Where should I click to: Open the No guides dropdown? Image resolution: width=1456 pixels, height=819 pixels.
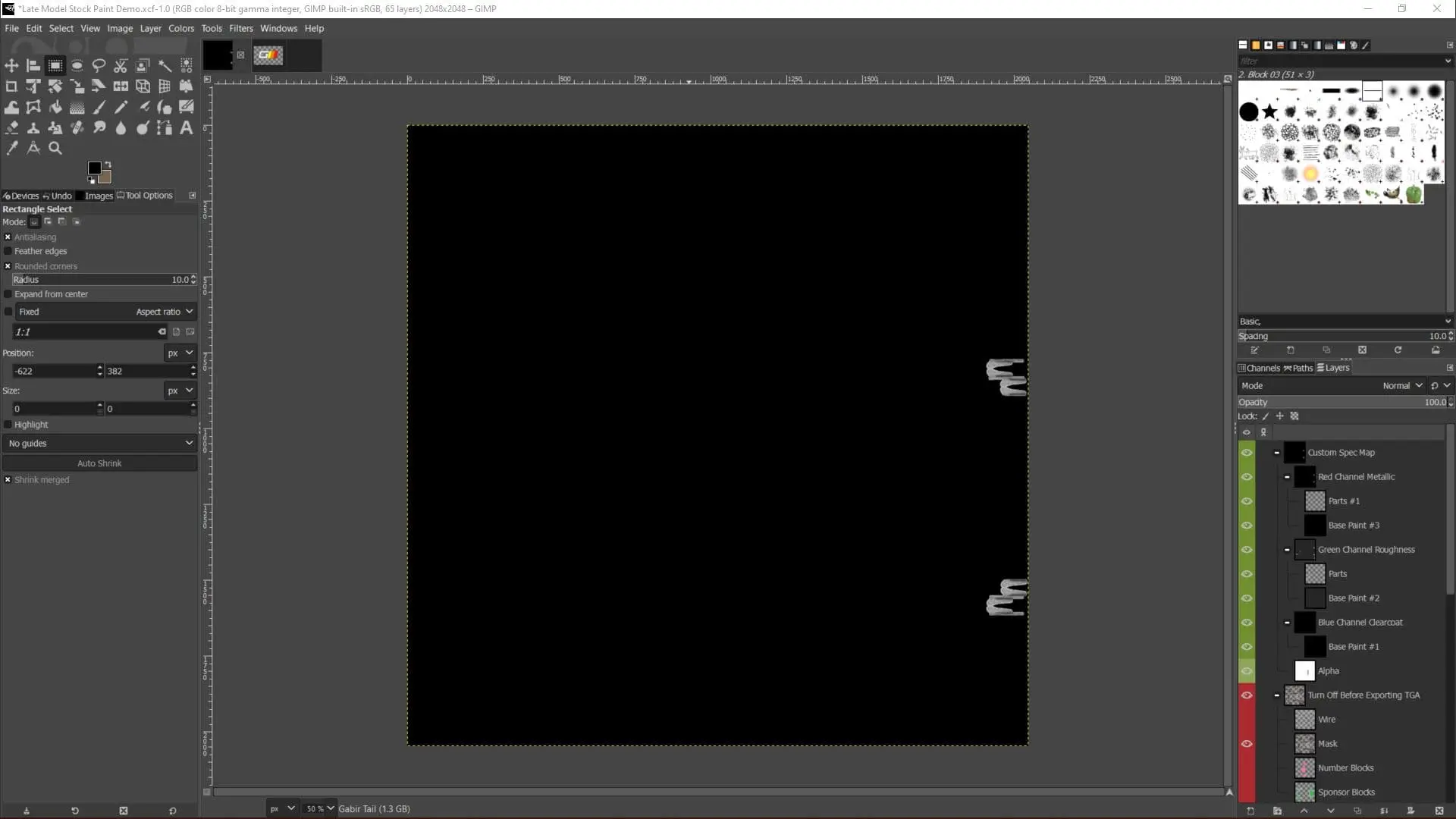[99, 444]
